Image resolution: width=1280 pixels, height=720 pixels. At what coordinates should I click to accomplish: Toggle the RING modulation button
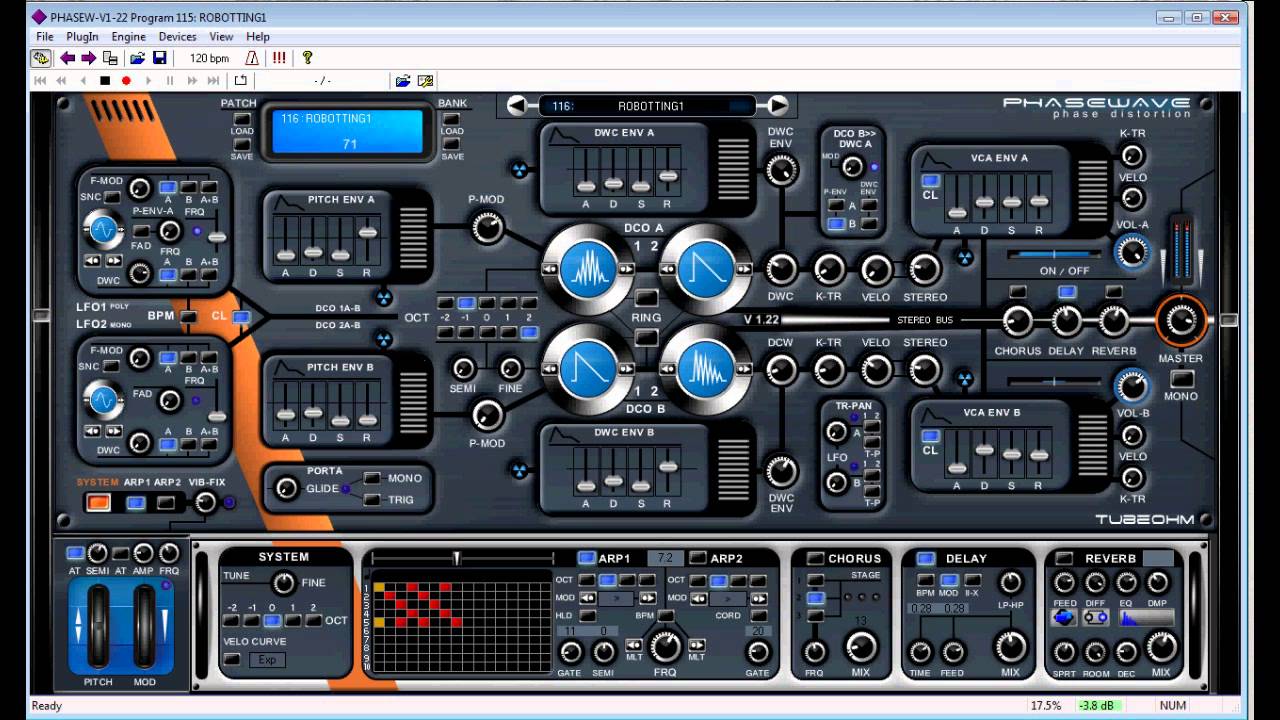(x=646, y=297)
